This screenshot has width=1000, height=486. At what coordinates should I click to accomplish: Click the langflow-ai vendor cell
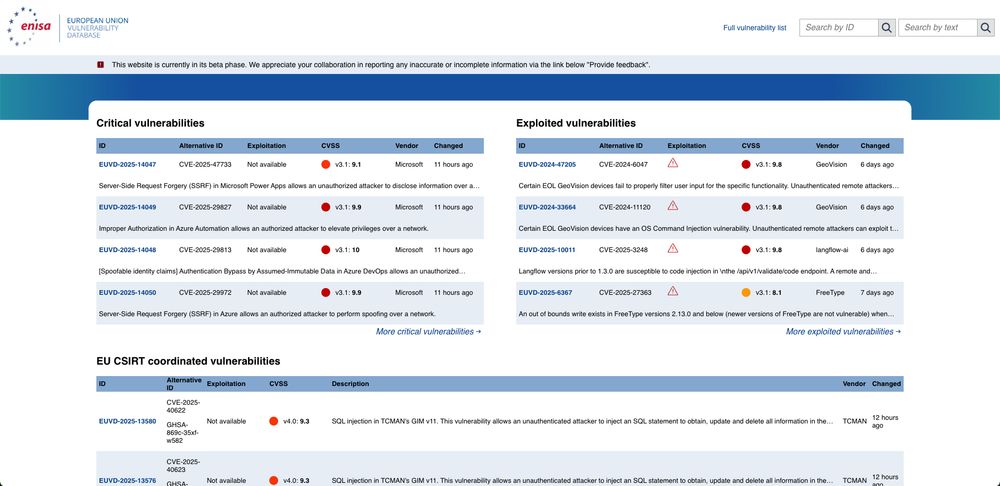pos(832,250)
